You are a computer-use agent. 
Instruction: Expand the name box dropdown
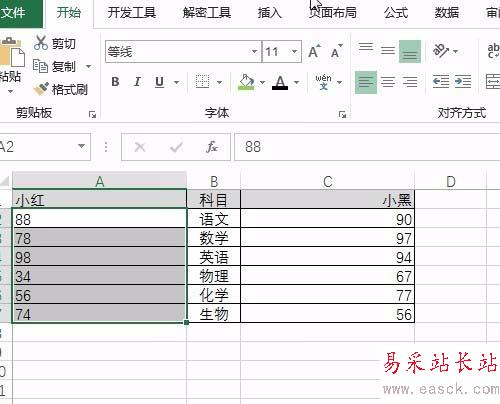point(81,147)
